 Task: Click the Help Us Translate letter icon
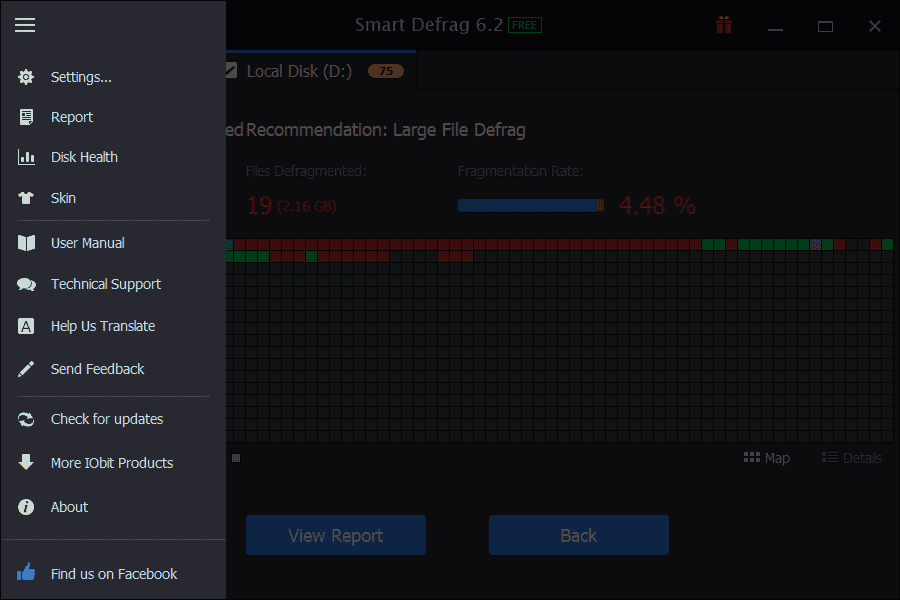[26, 326]
